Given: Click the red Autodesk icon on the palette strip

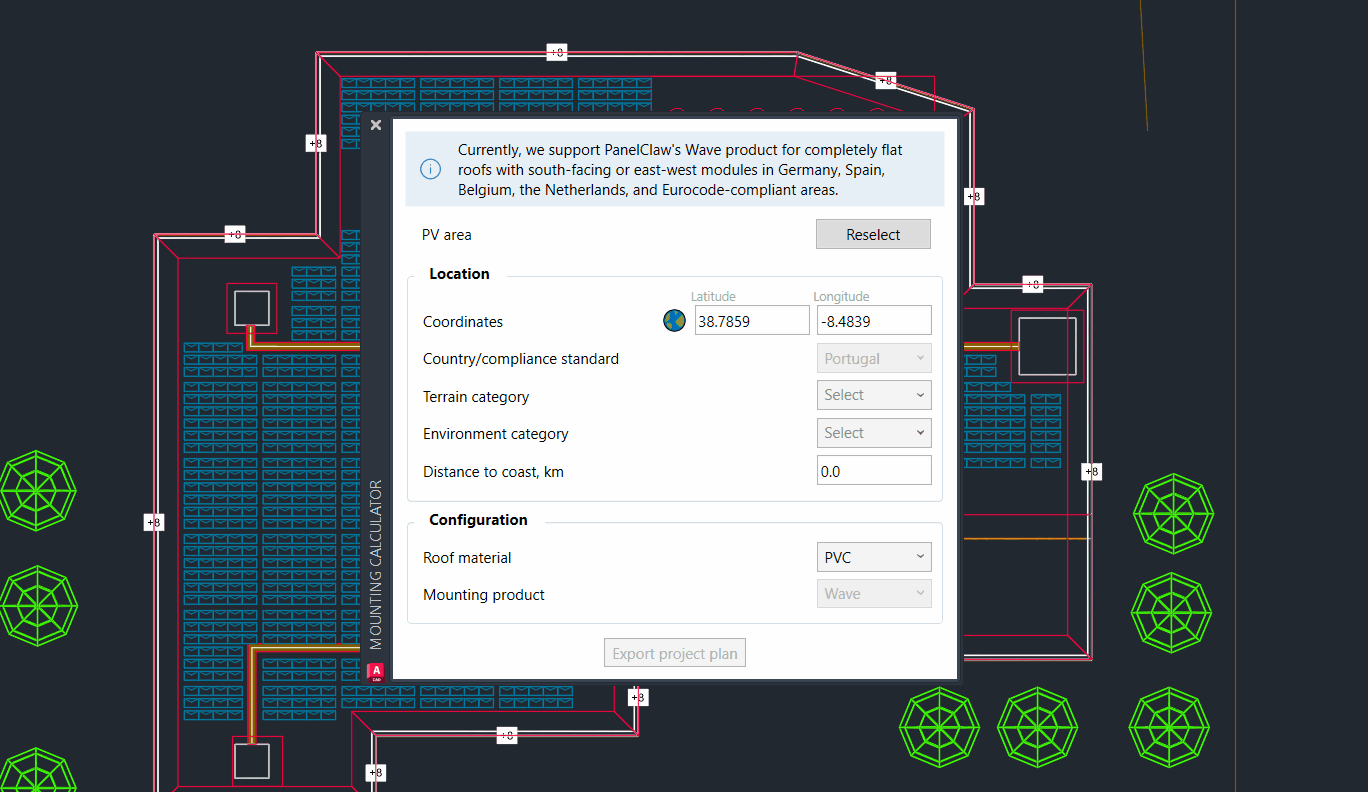Looking at the screenshot, I should pos(377,672).
